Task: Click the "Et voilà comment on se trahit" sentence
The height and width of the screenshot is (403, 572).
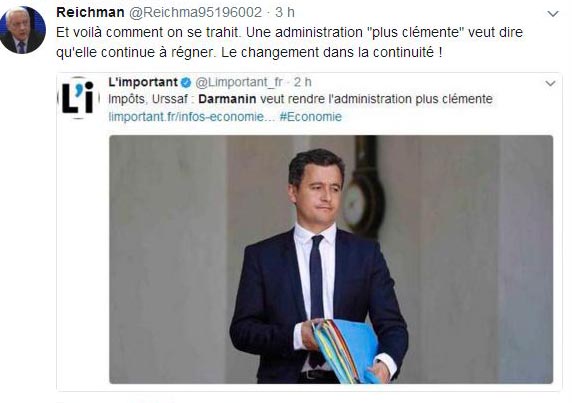Action: 148,32
